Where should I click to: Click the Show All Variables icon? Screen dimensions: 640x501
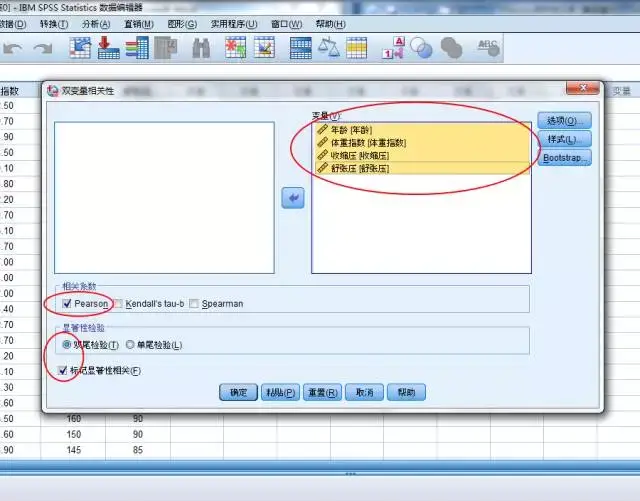click(x=451, y=48)
